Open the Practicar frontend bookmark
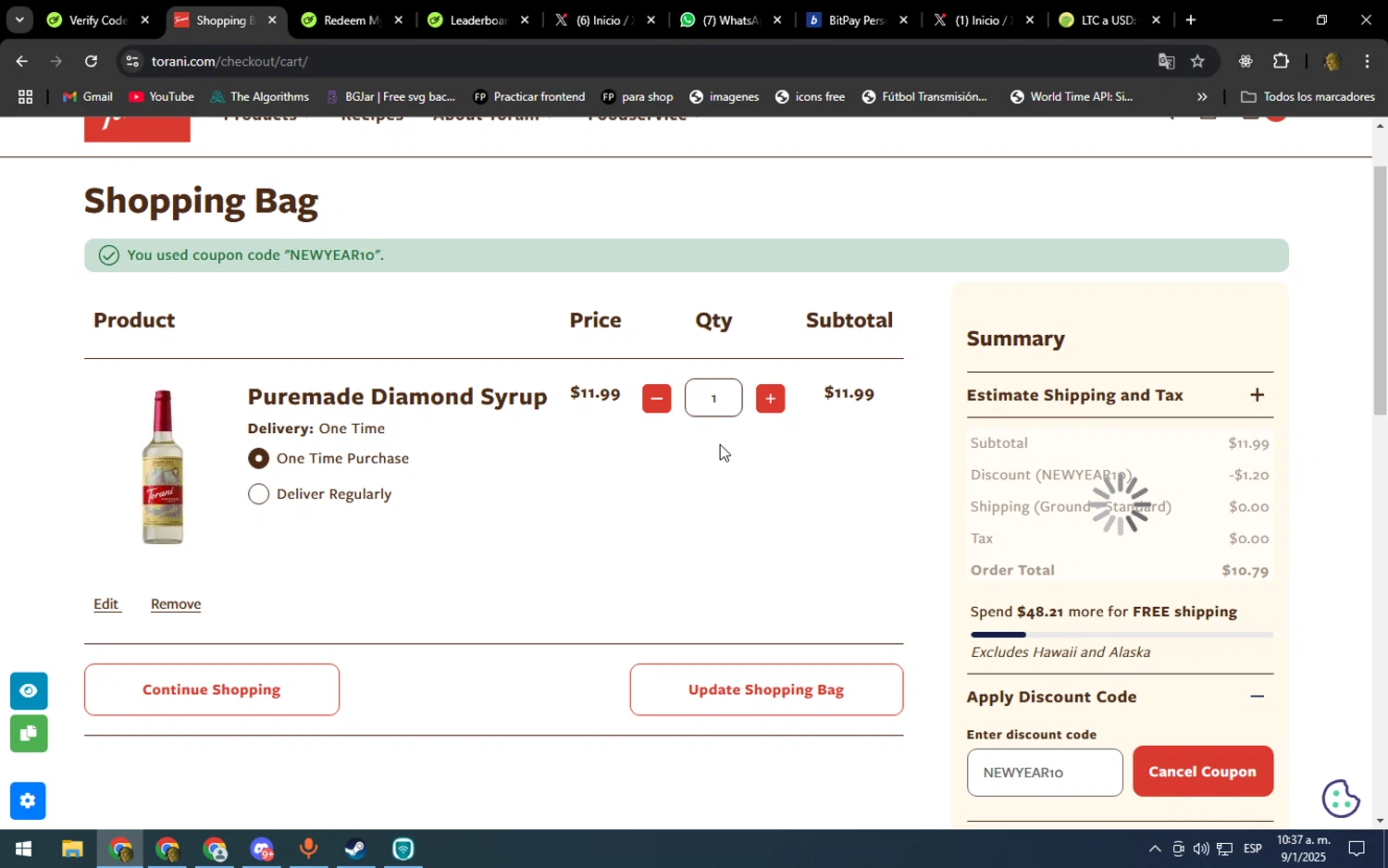This screenshot has width=1388, height=868. point(528,96)
